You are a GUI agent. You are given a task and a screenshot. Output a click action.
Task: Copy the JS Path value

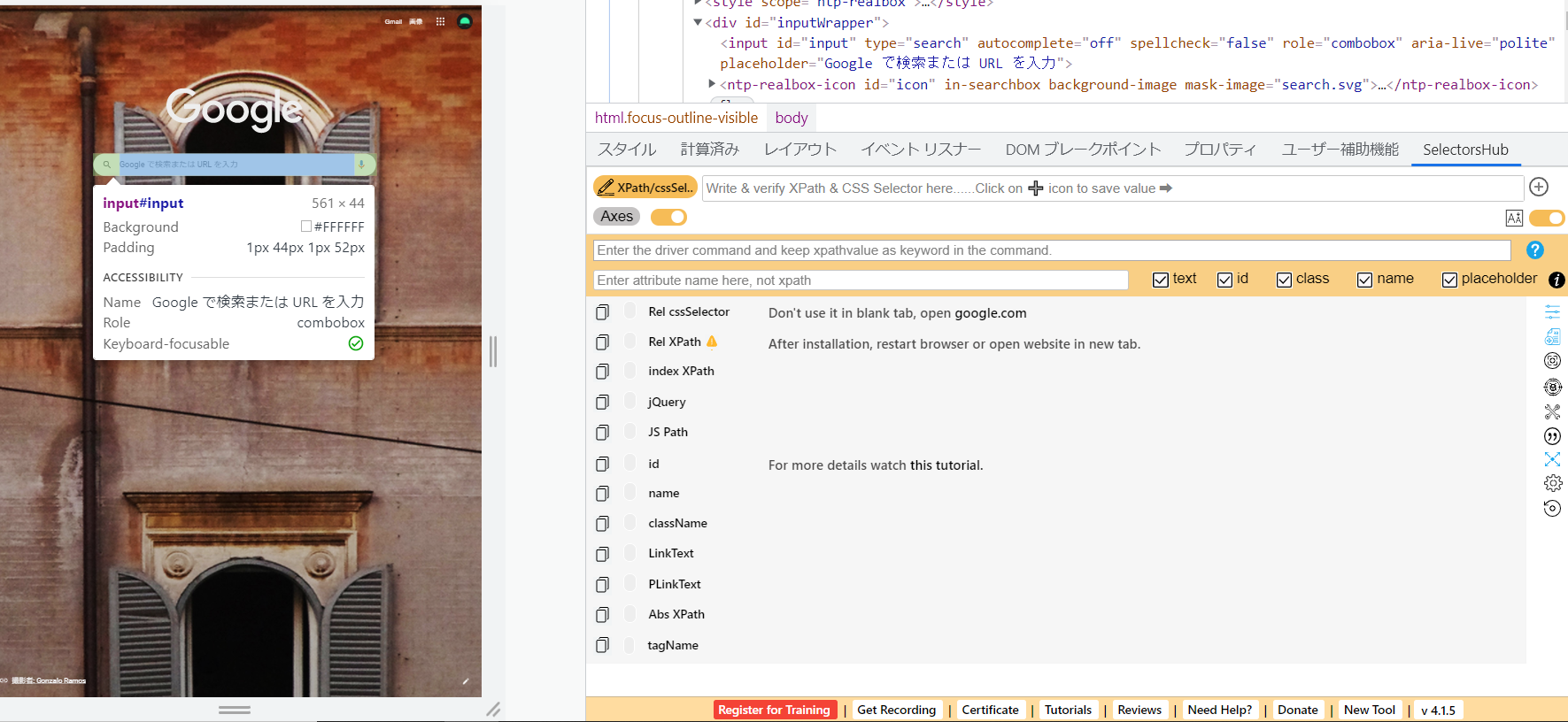click(602, 433)
